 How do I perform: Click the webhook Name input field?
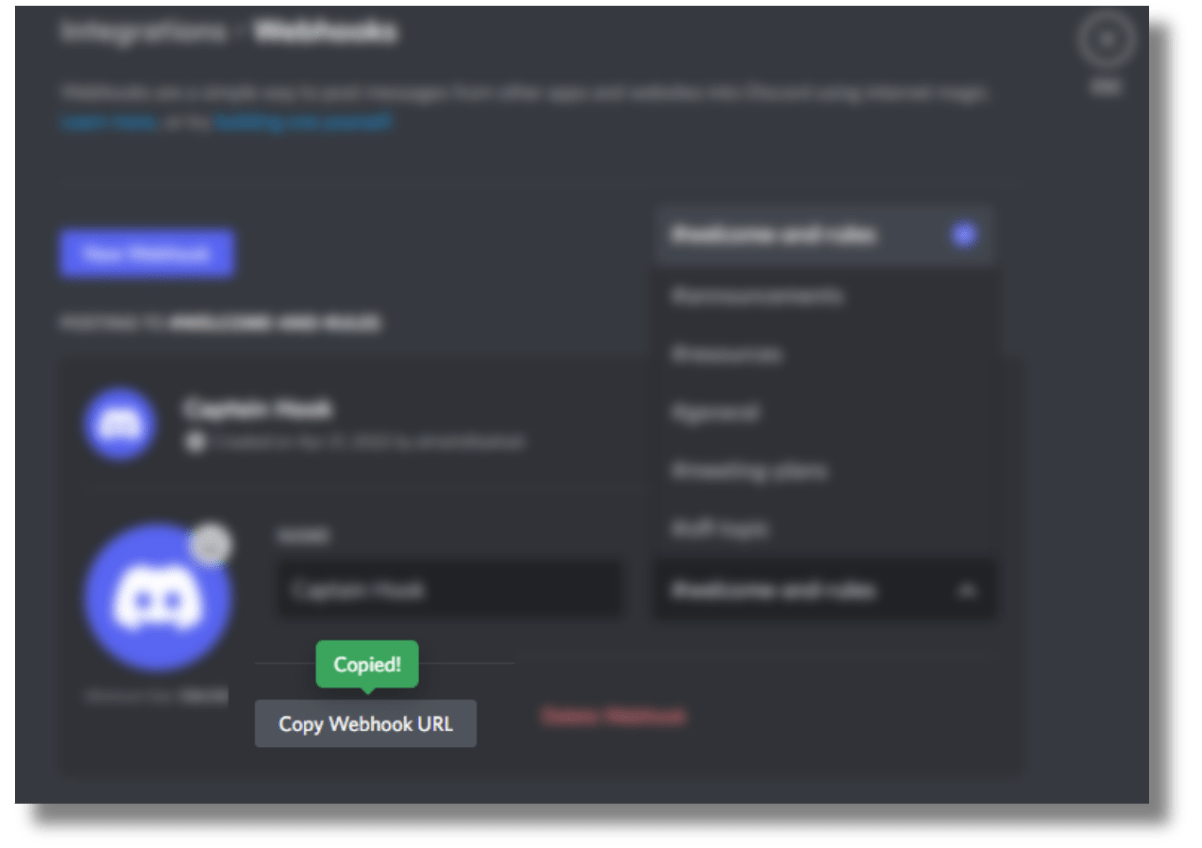click(448, 590)
